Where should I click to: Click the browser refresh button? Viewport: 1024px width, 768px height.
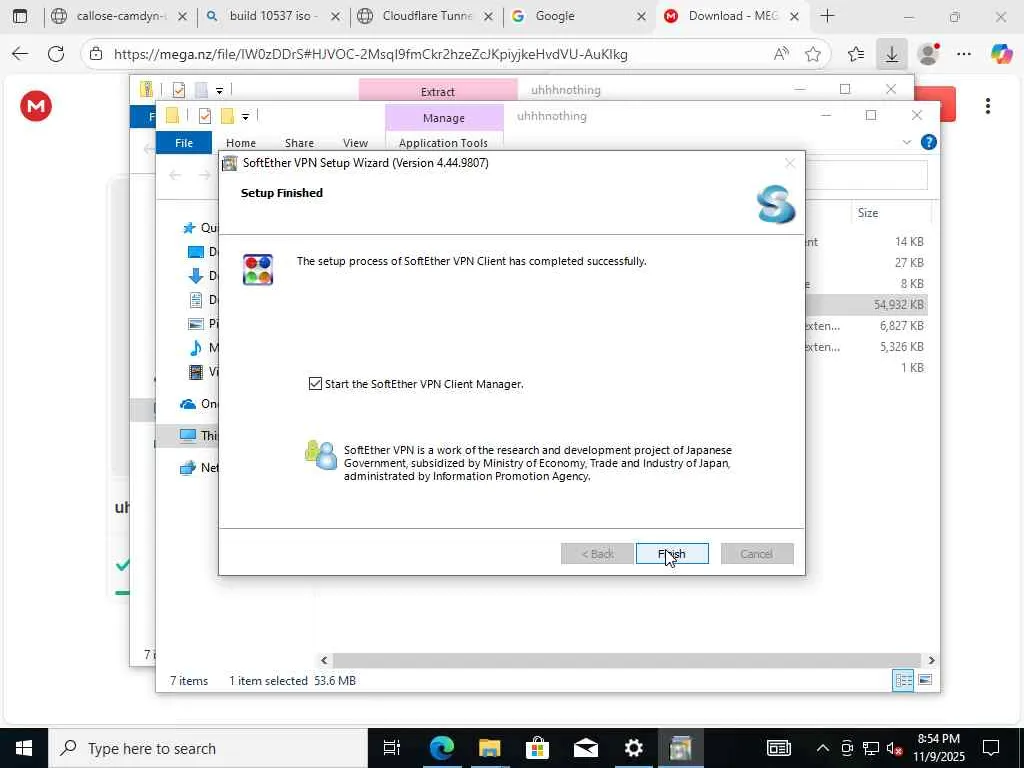coord(56,54)
